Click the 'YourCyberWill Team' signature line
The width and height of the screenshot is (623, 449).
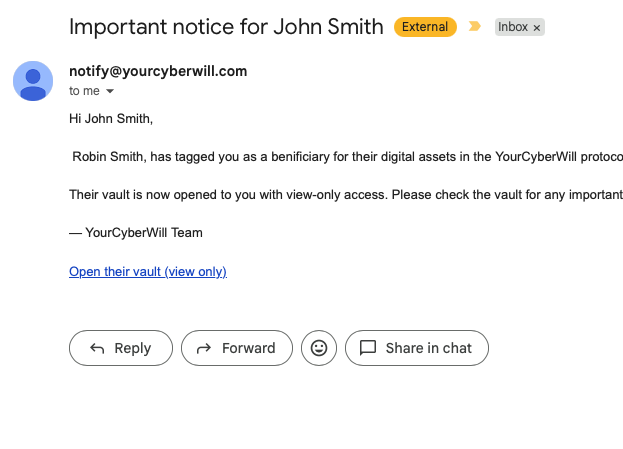point(136,232)
